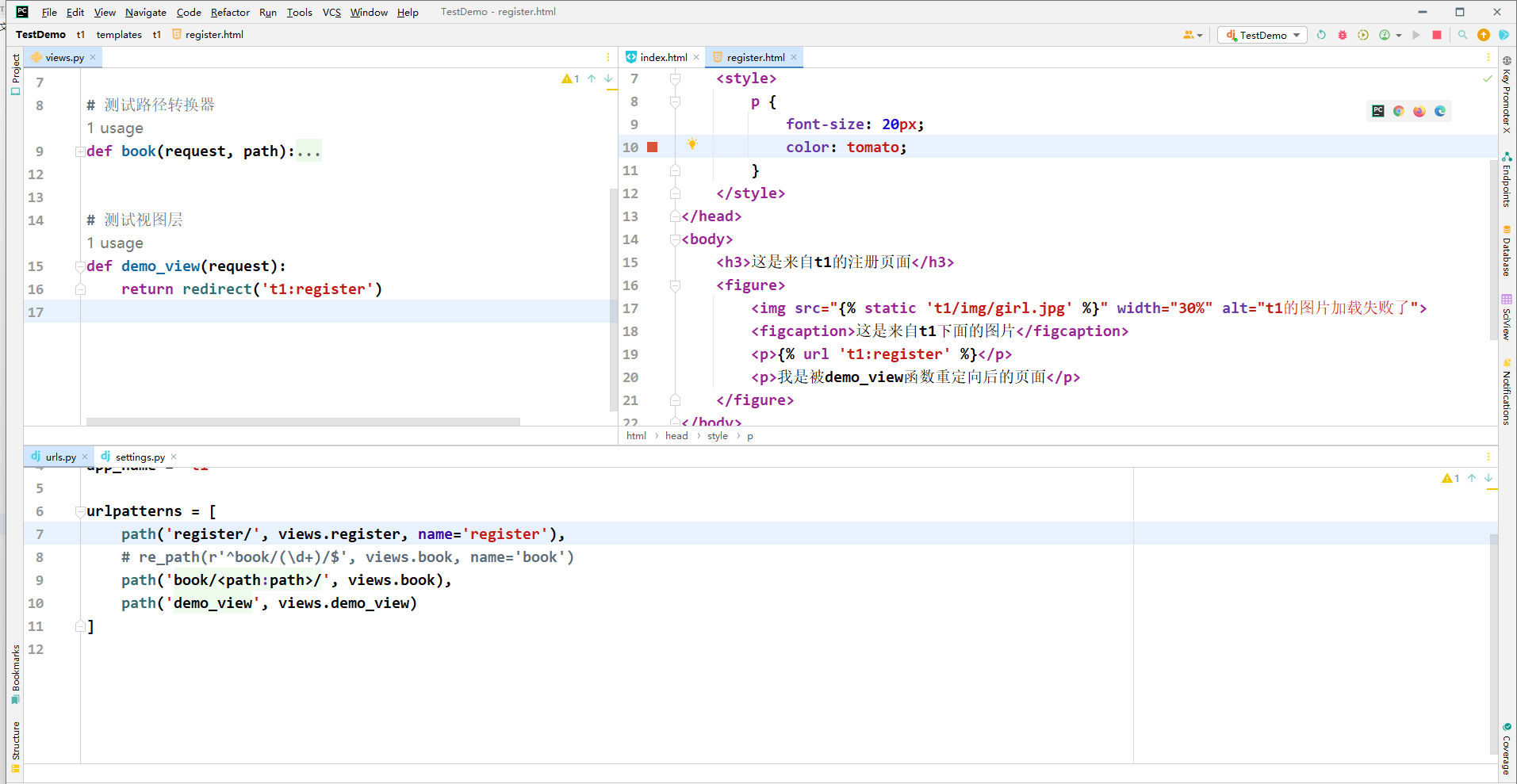
Task: Go to next highlighted error in views.py
Action: [608, 78]
